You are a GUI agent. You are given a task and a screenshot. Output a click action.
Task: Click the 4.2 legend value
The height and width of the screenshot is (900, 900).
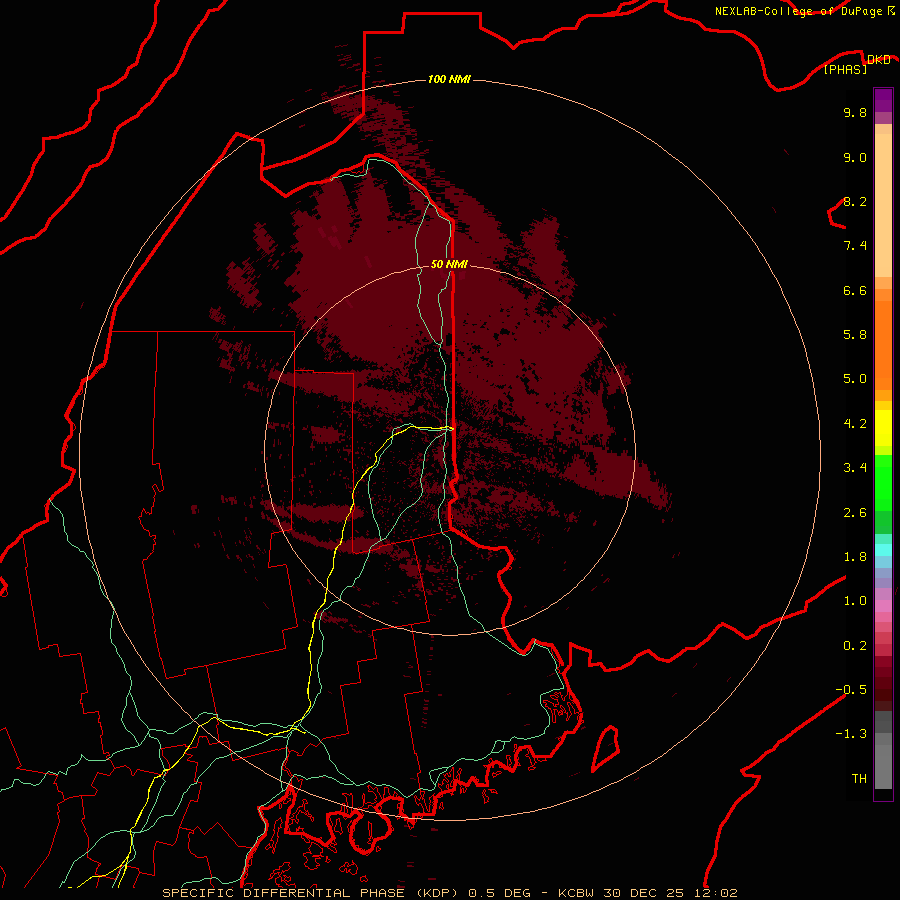855,424
